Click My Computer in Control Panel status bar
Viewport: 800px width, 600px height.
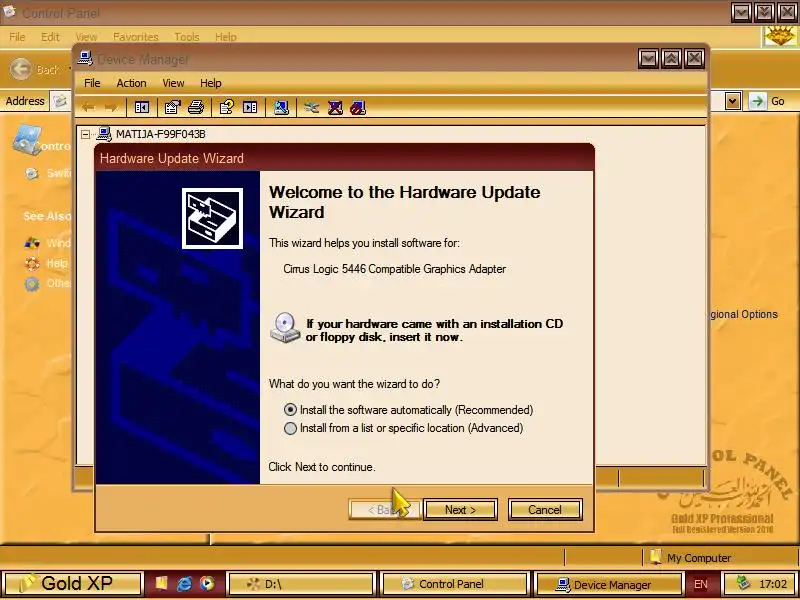[691, 558]
